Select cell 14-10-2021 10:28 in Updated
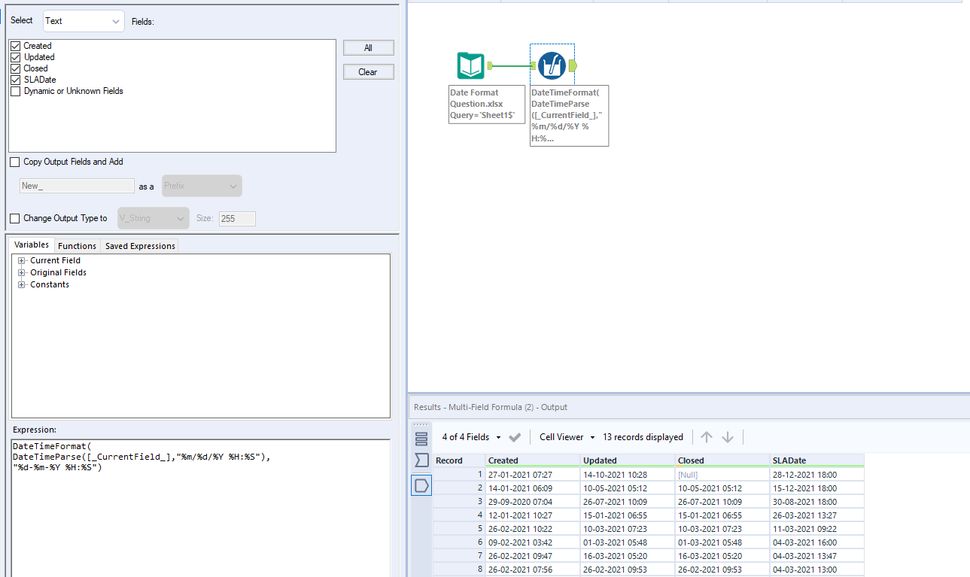 point(627,475)
